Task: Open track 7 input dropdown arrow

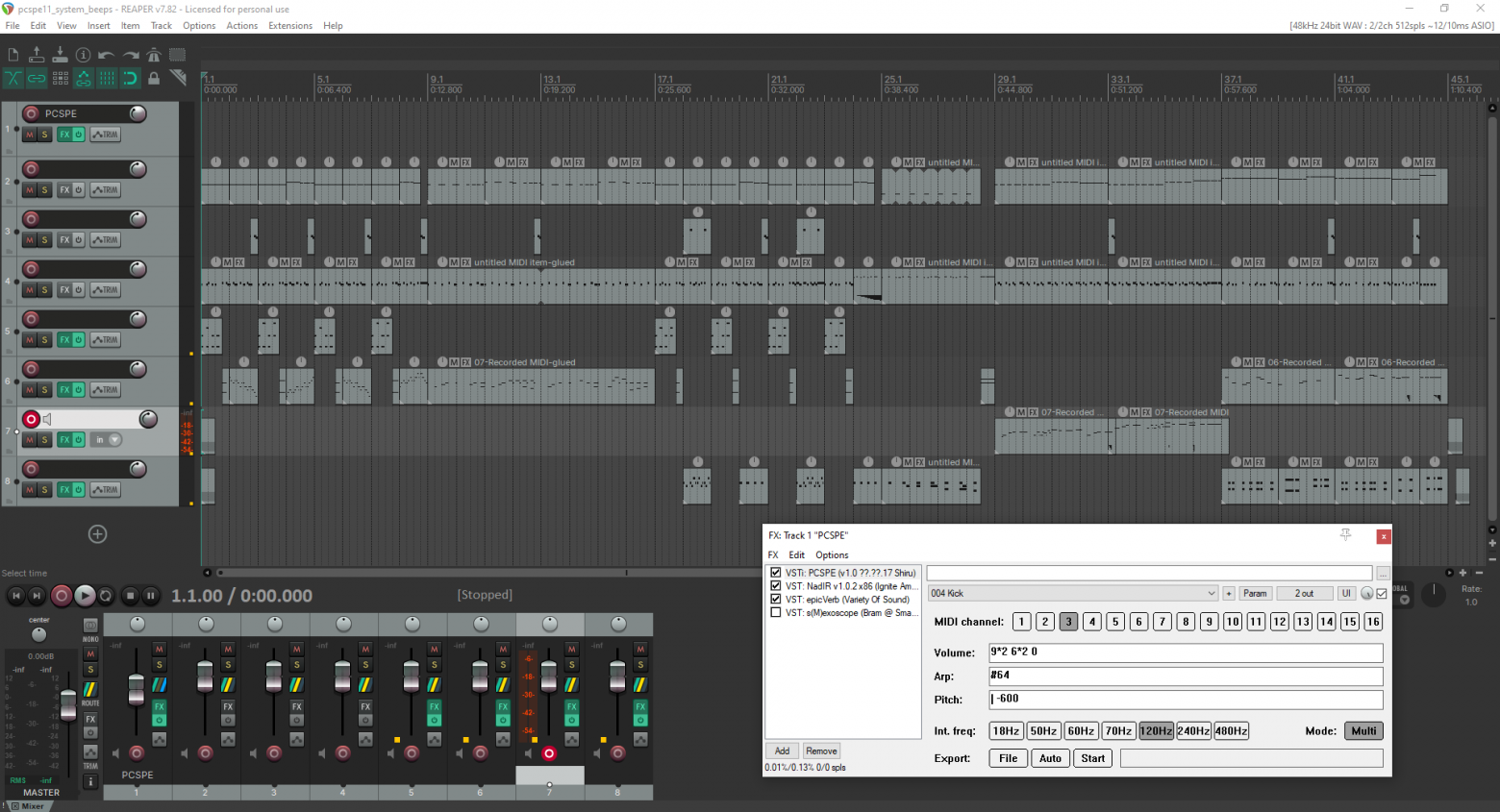Action: click(115, 440)
